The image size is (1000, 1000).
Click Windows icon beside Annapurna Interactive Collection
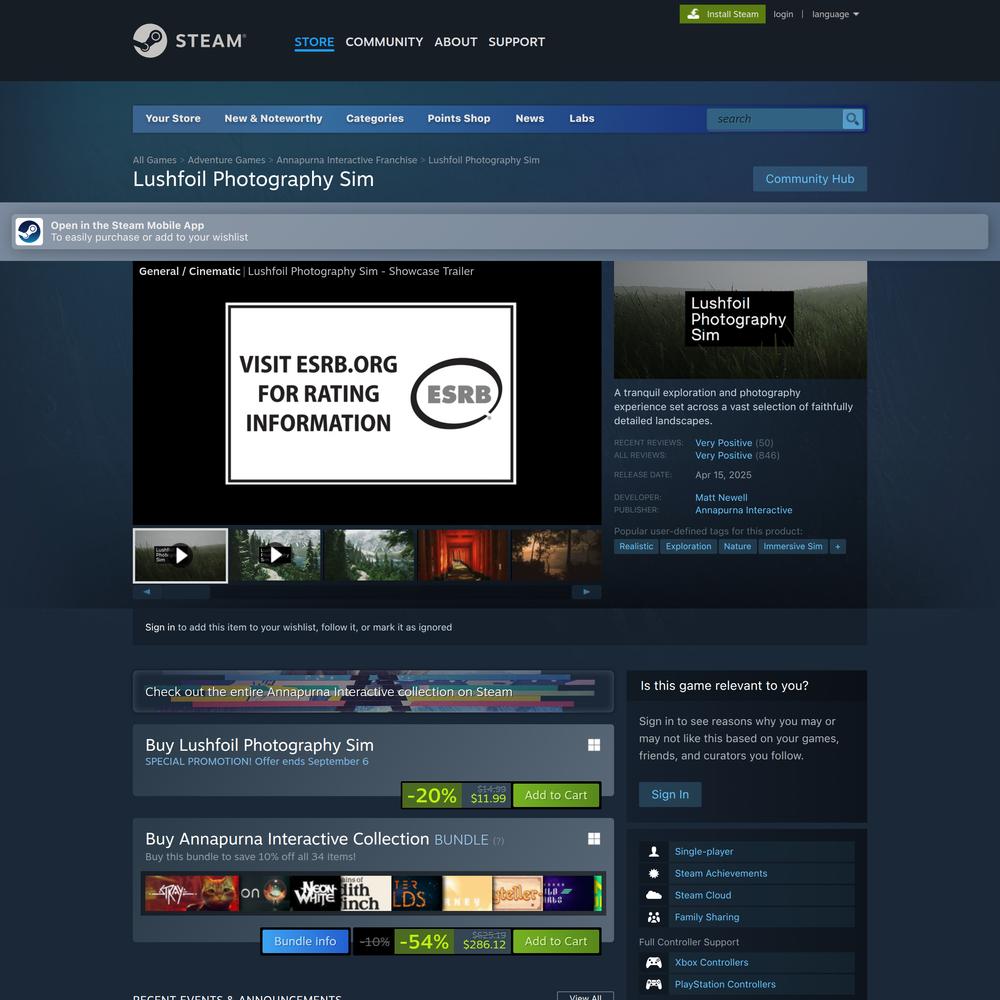point(594,839)
